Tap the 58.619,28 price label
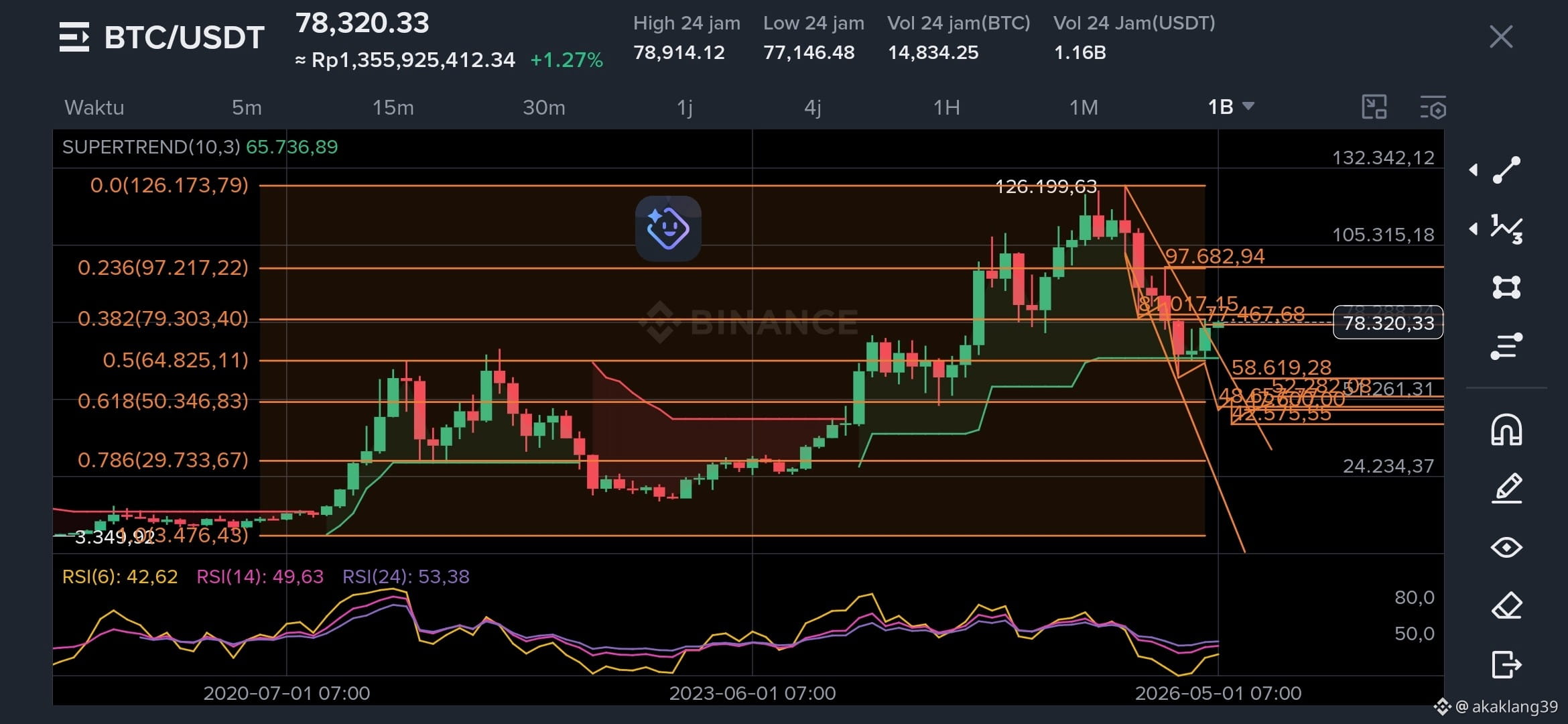The width and height of the screenshot is (1568, 724). [1281, 367]
